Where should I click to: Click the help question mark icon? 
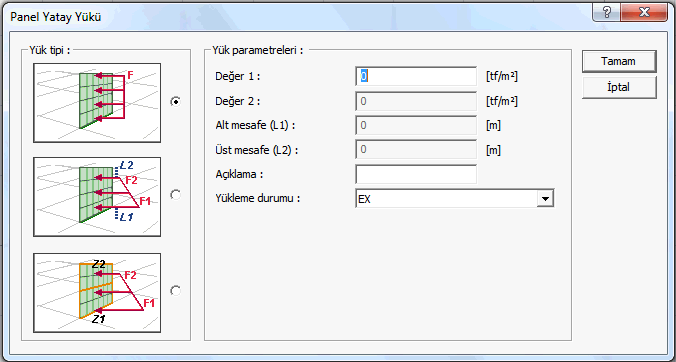coord(606,12)
